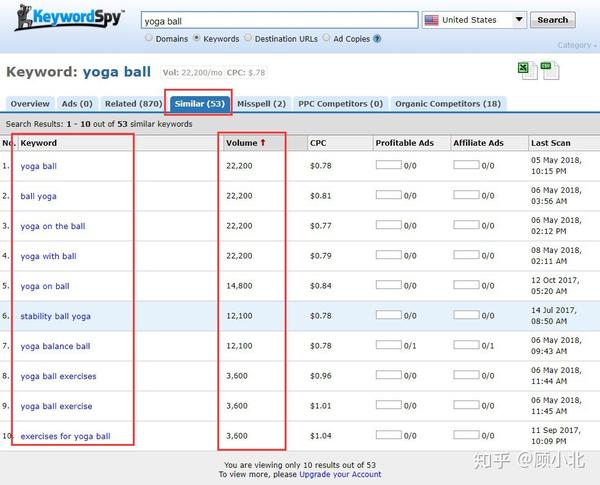This screenshot has height=485, width=600.
Task: Click Profitable Ads bar for stability ball yoga
Action: 388,315
